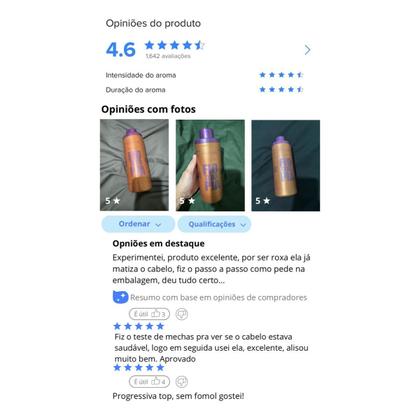Viewport: 420px width, 420px height.
Task: Click five-star rating above mechas review
Action: coord(139,326)
